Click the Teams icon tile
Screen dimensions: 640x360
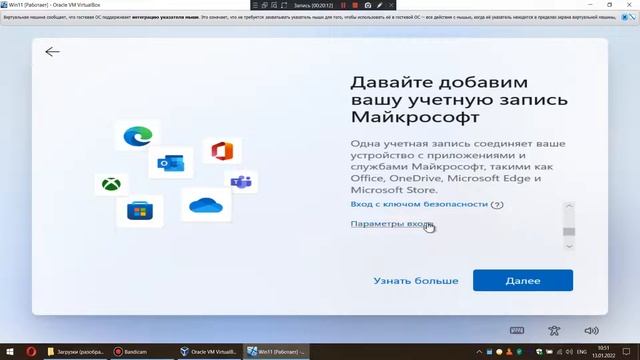(241, 182)
